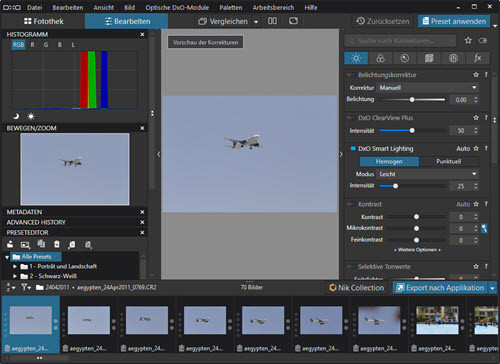Screen dimensions: 500x364
Task: Click Export nach Applikation button
Action: (440, 288)
